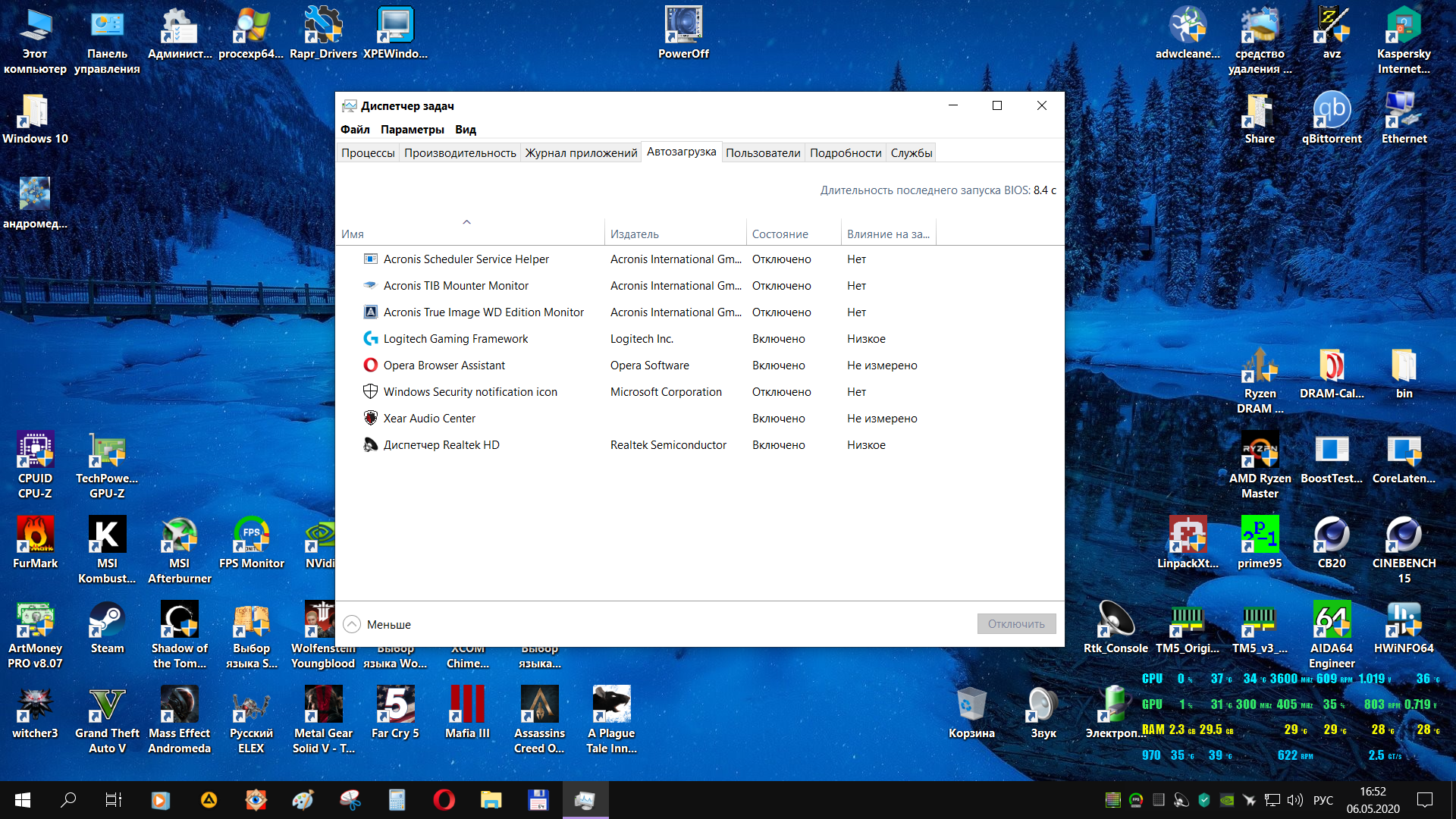Screen dimensions: 1456x819
Task: Select the Opera Browser Assistant startup entry
Action: pyautogui.click(x=444, y=366)
